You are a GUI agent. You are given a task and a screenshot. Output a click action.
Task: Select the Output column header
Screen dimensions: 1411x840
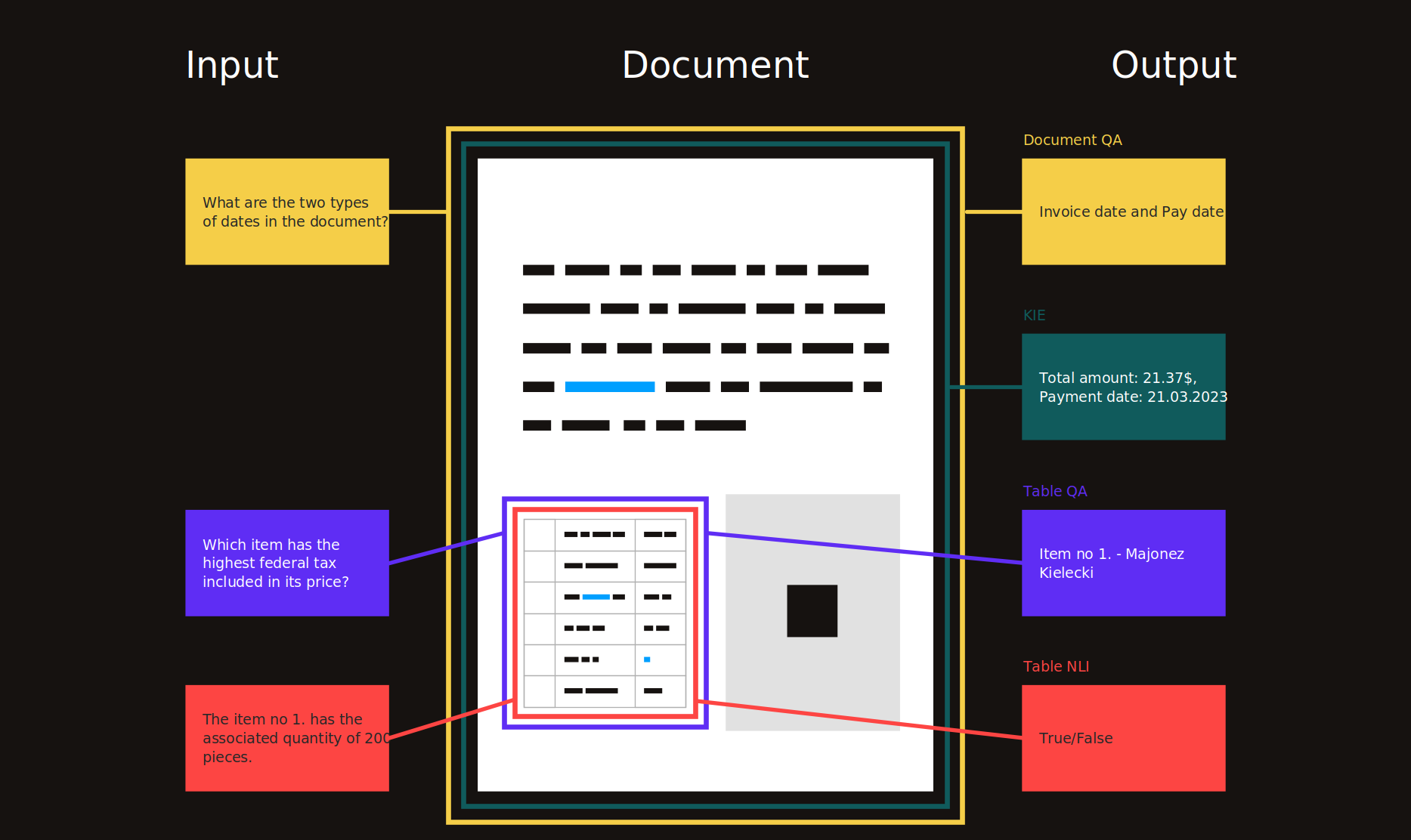pyautogui.click(x=1173, y=65)
